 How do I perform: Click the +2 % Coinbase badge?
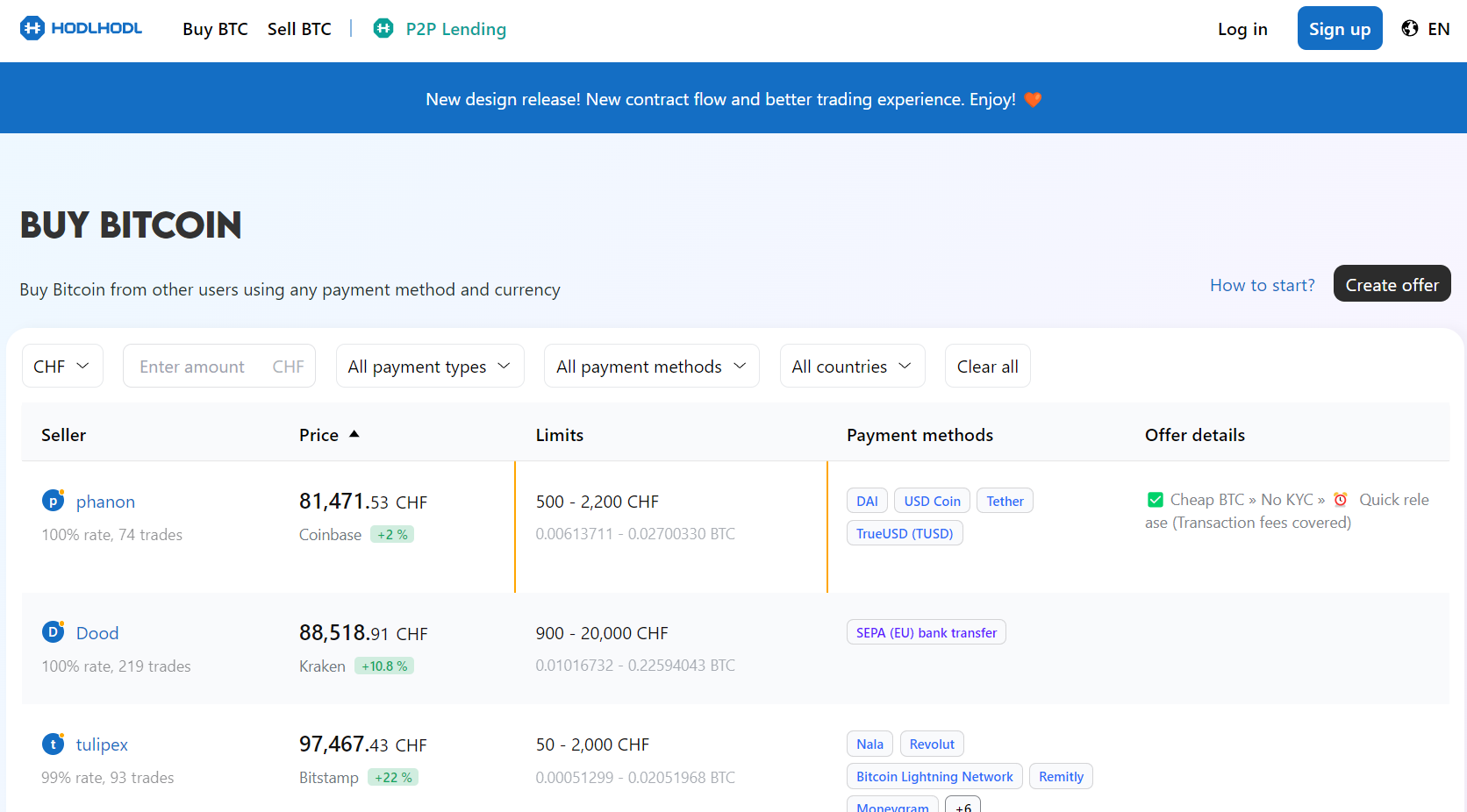click(392, 534)
